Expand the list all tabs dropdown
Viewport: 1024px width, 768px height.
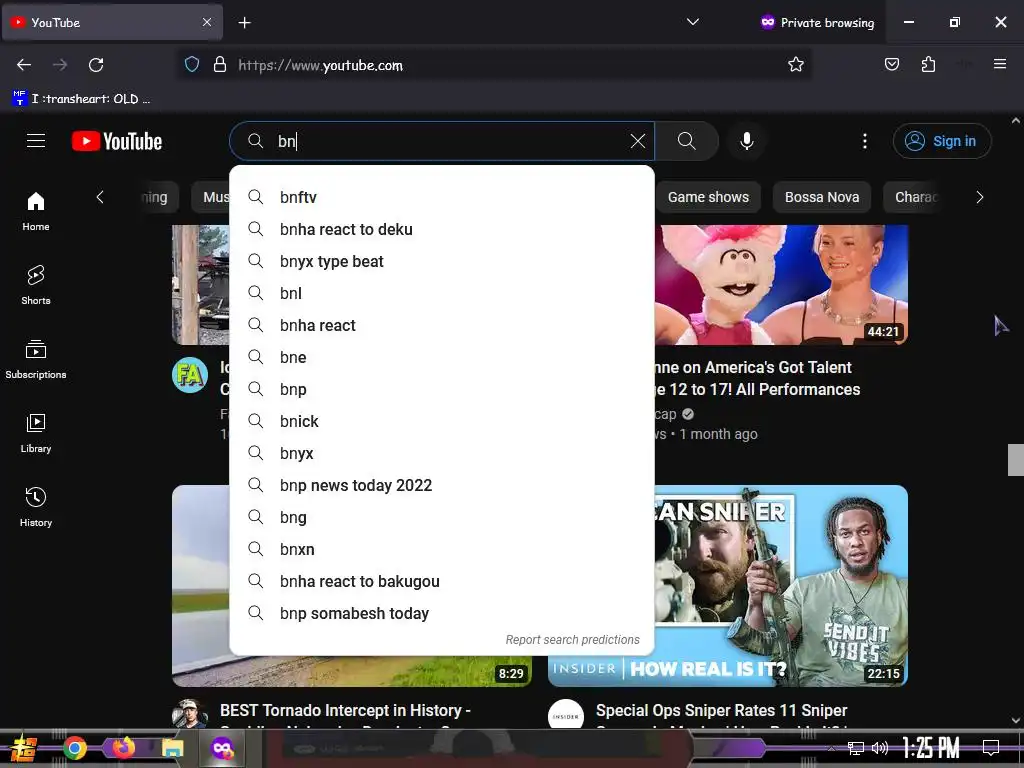(x=693, y=22)
